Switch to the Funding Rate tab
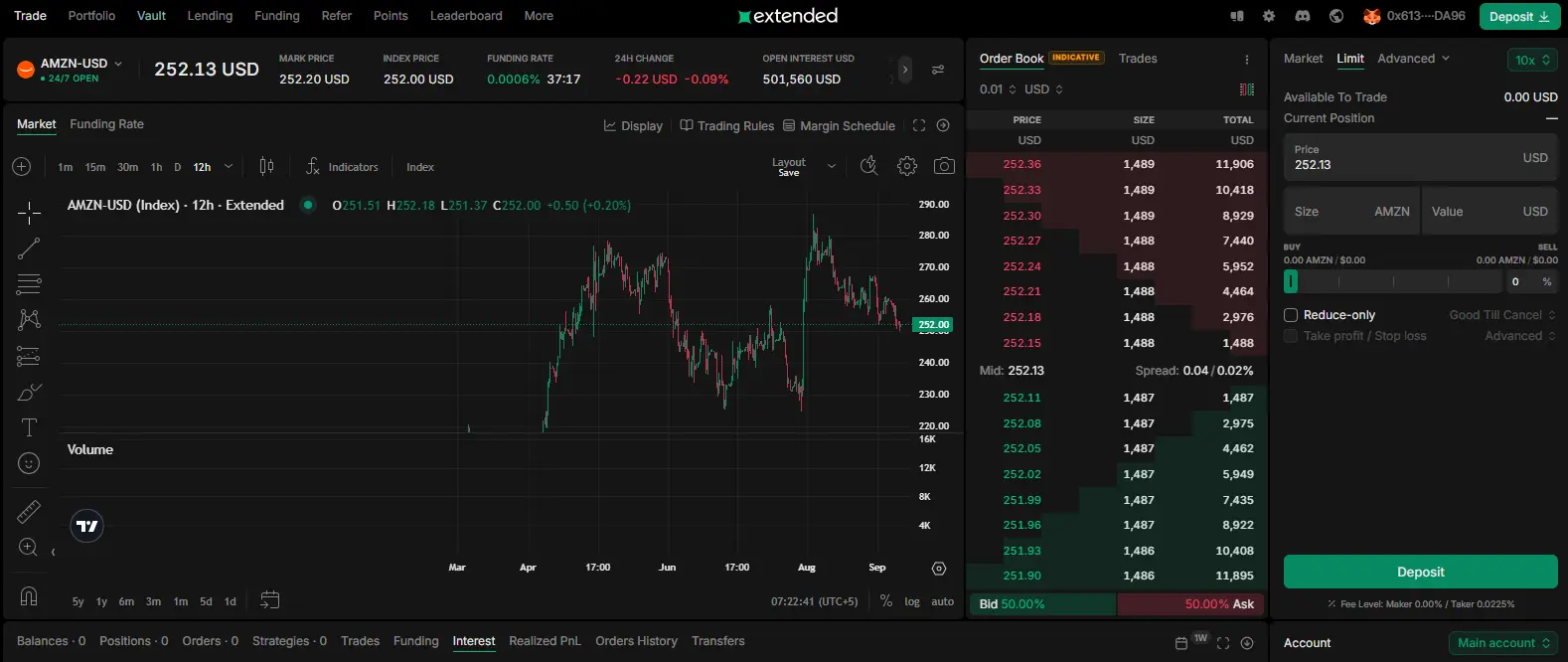1568x662 pixels. click(106, 124)
